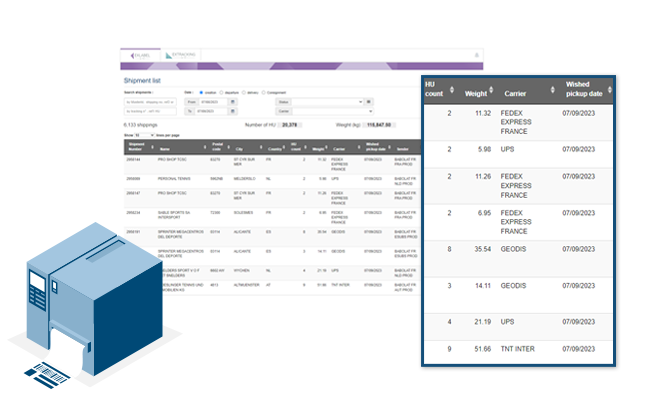The width and height of the screenshot is (650, 400).
Task: Click TNT INTER carrier in the enlarged panel
Action: (517, 349)
